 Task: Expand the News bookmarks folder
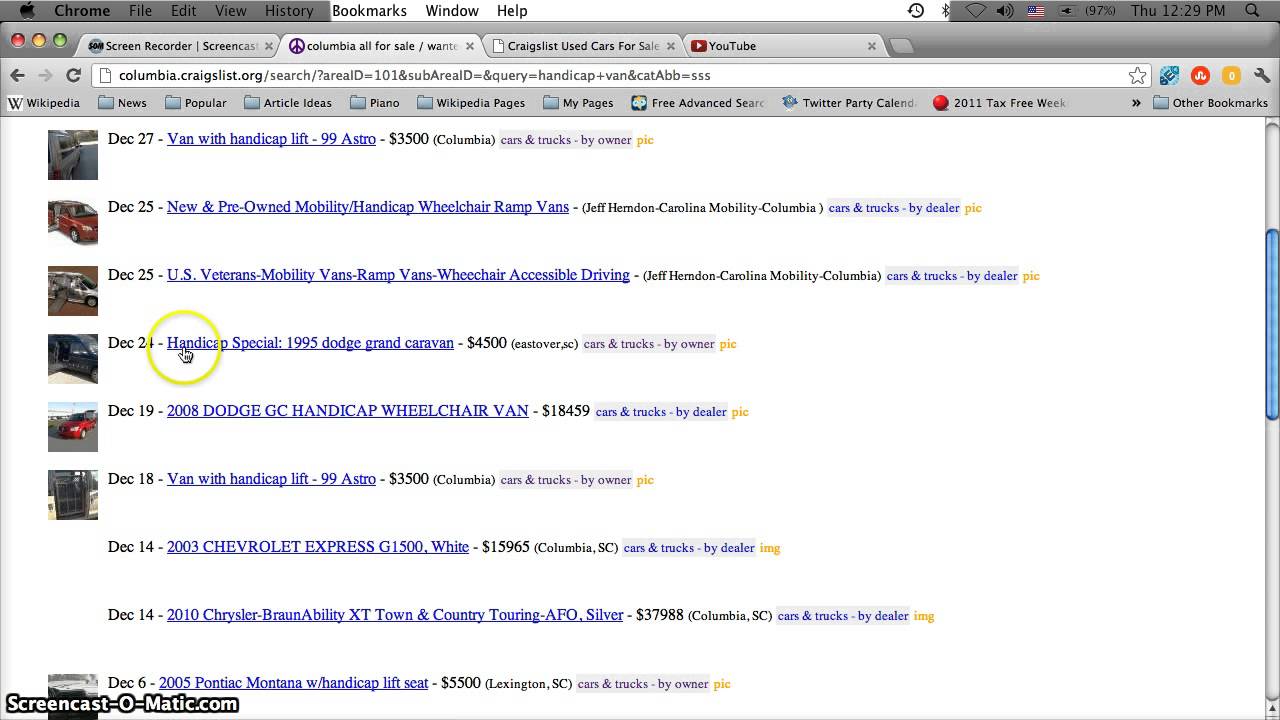(122, 102)
